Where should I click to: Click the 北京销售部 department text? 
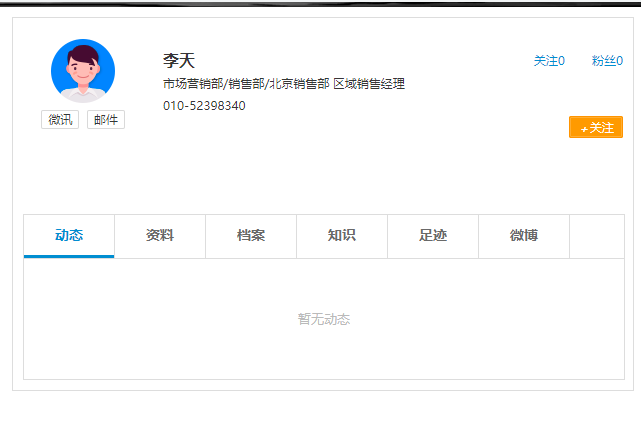click(299, 84)
